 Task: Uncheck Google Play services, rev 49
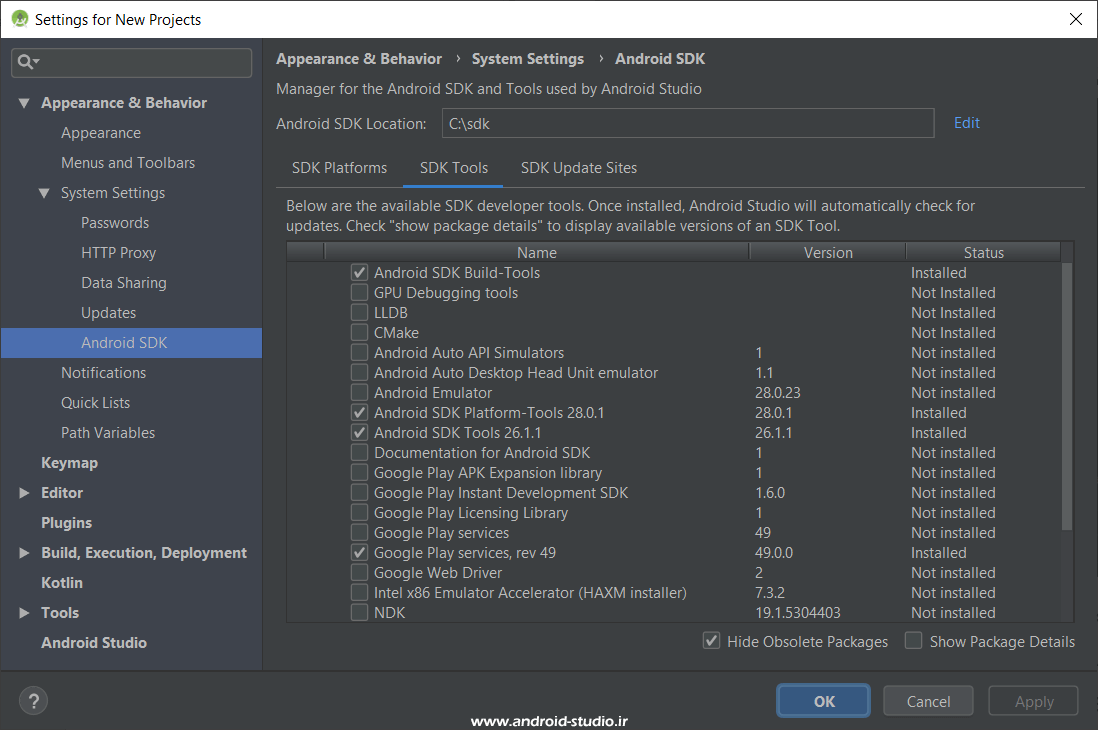tap(359, 553)
